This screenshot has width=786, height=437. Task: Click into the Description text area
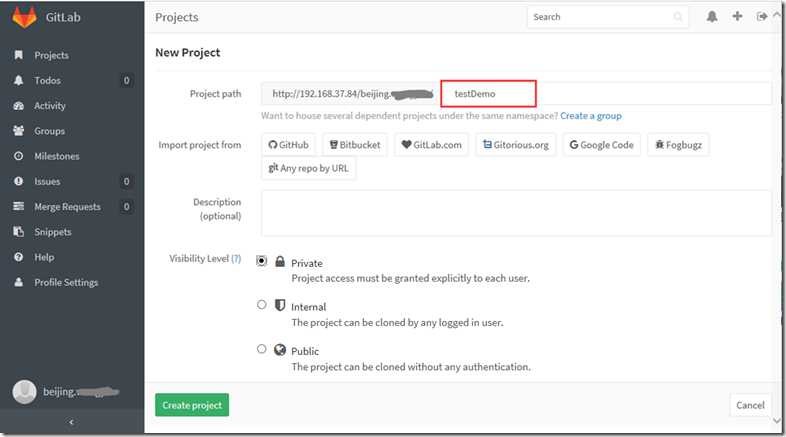pos(516,213)
